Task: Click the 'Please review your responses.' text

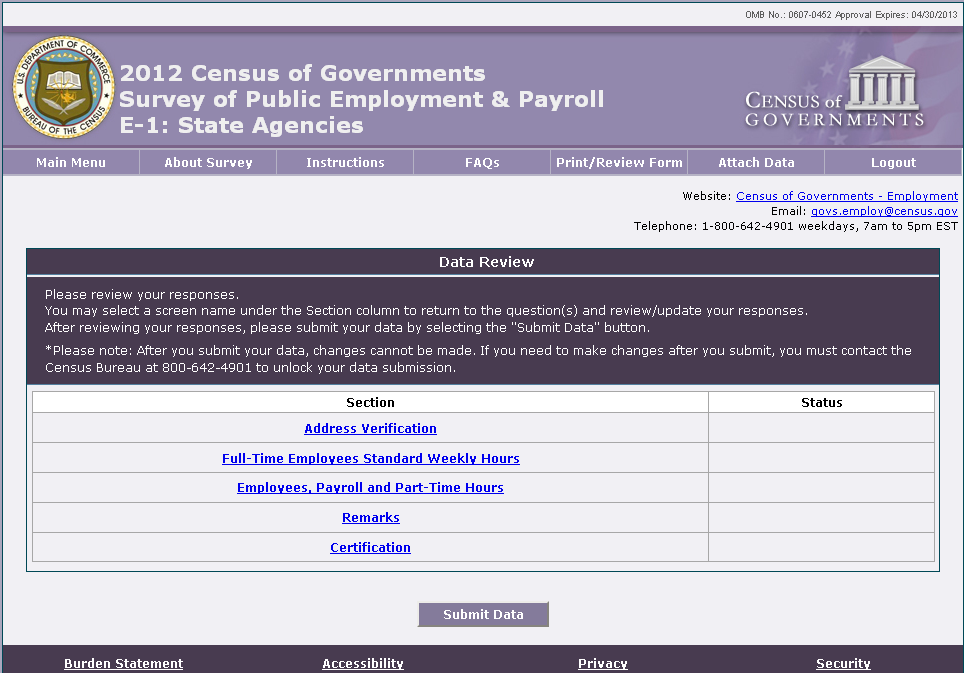Action: pos(142,294)
